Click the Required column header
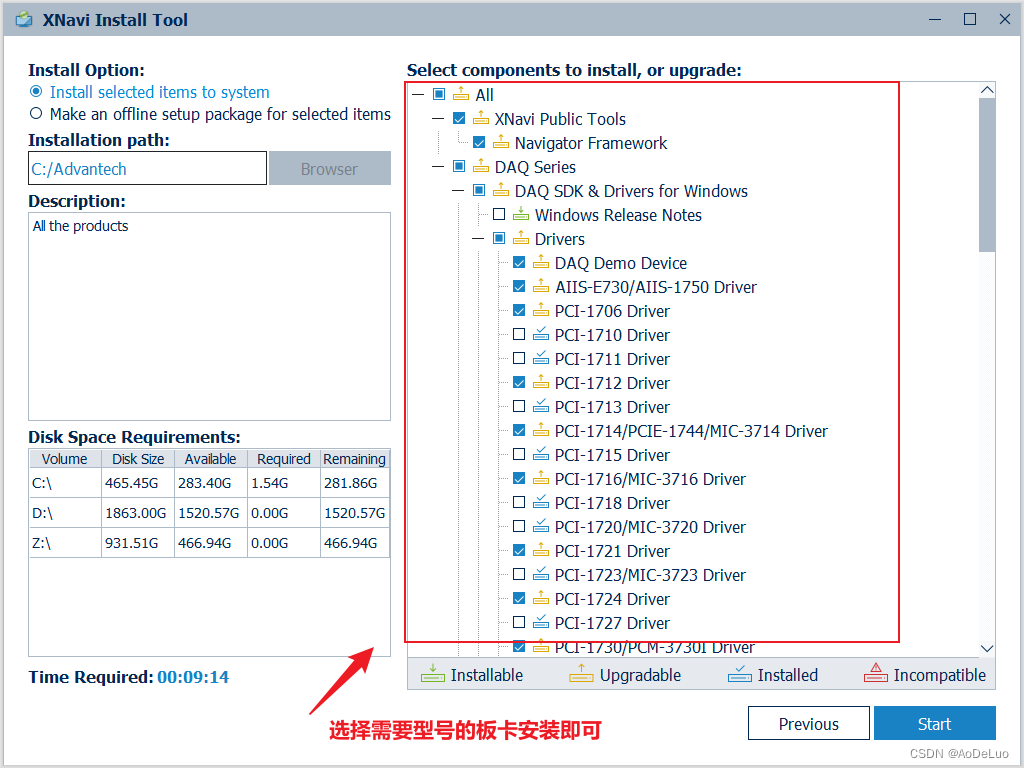 pyautogui.click(x=283, y=459)
